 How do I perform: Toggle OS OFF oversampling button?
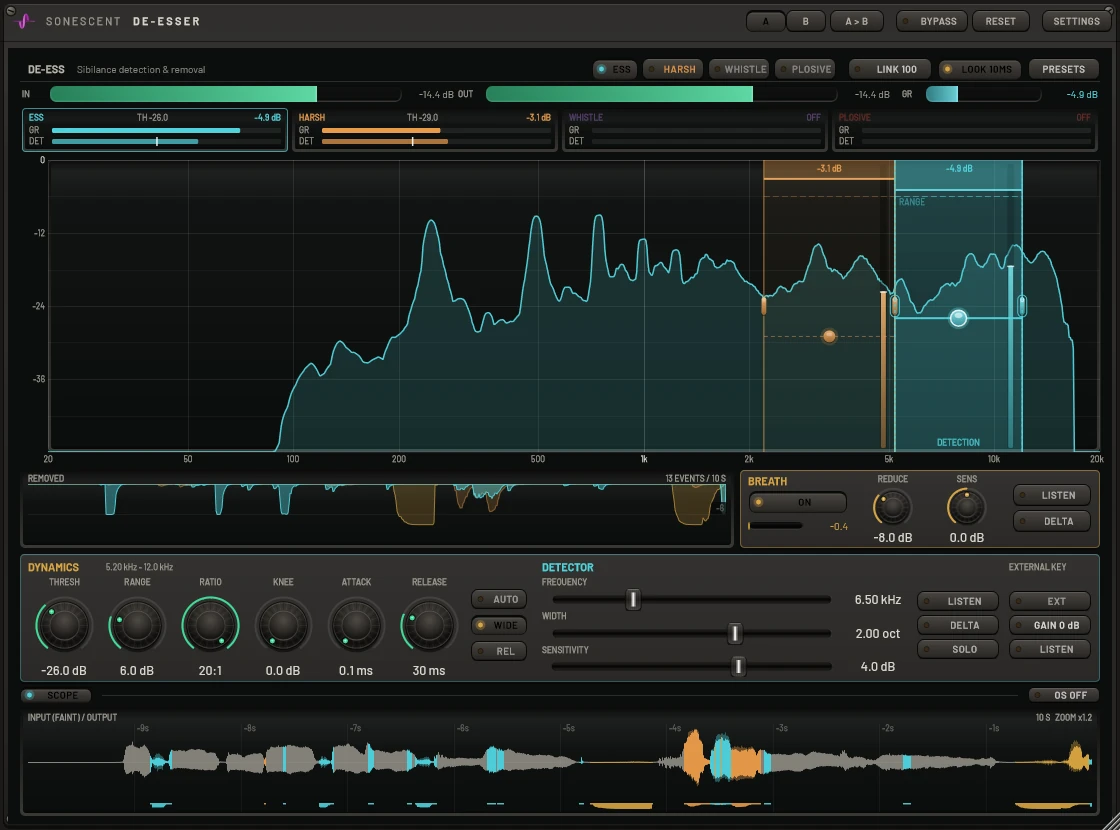tap(1063, 695)
